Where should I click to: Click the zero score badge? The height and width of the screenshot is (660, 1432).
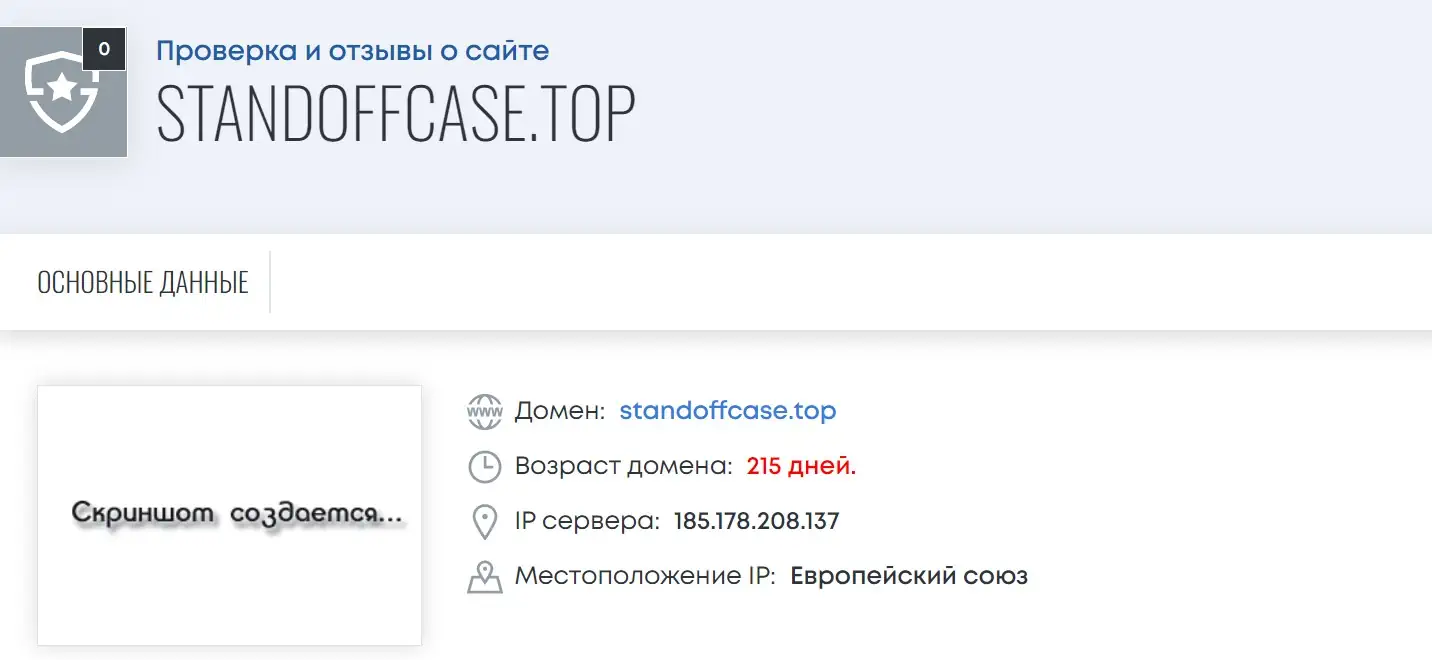104,49
